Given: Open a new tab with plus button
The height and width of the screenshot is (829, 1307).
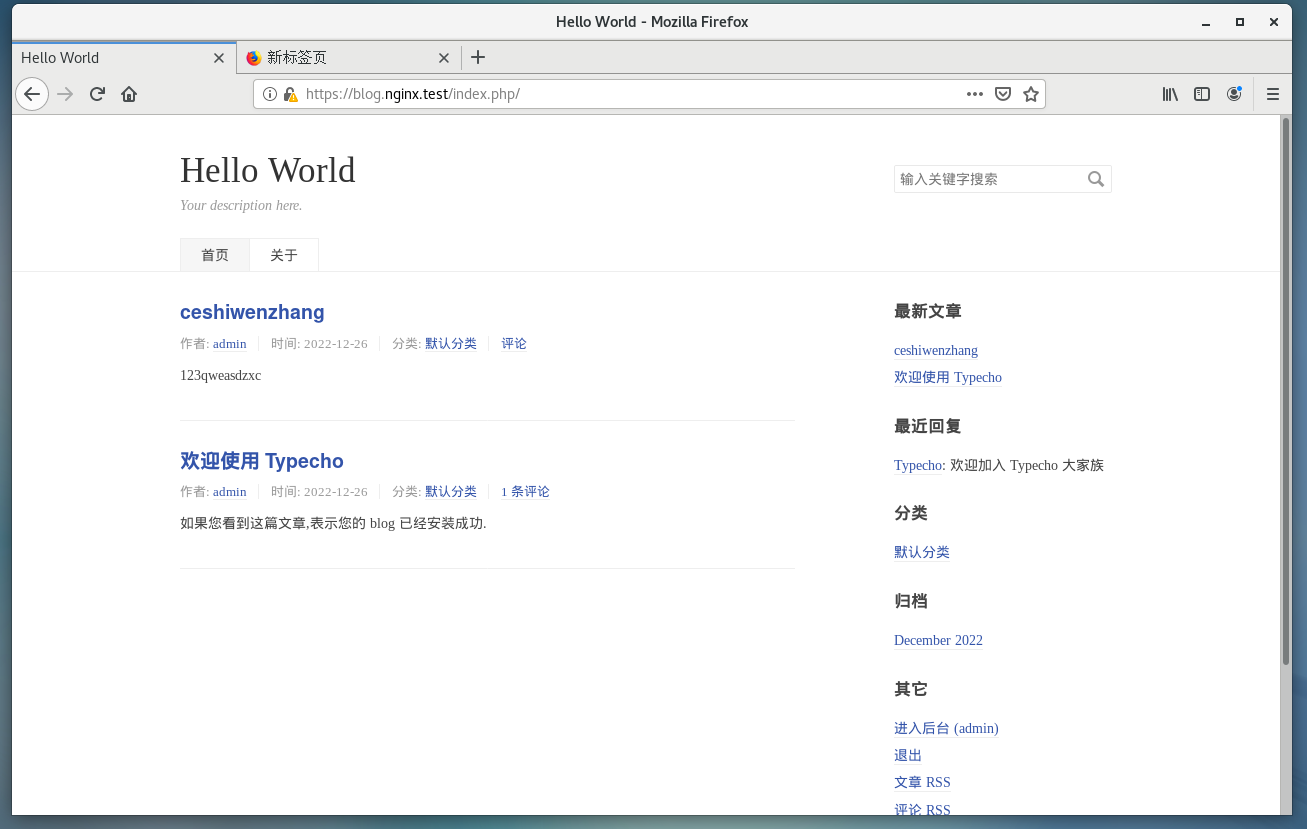Looking at the screenshot, I should [478, 57].
